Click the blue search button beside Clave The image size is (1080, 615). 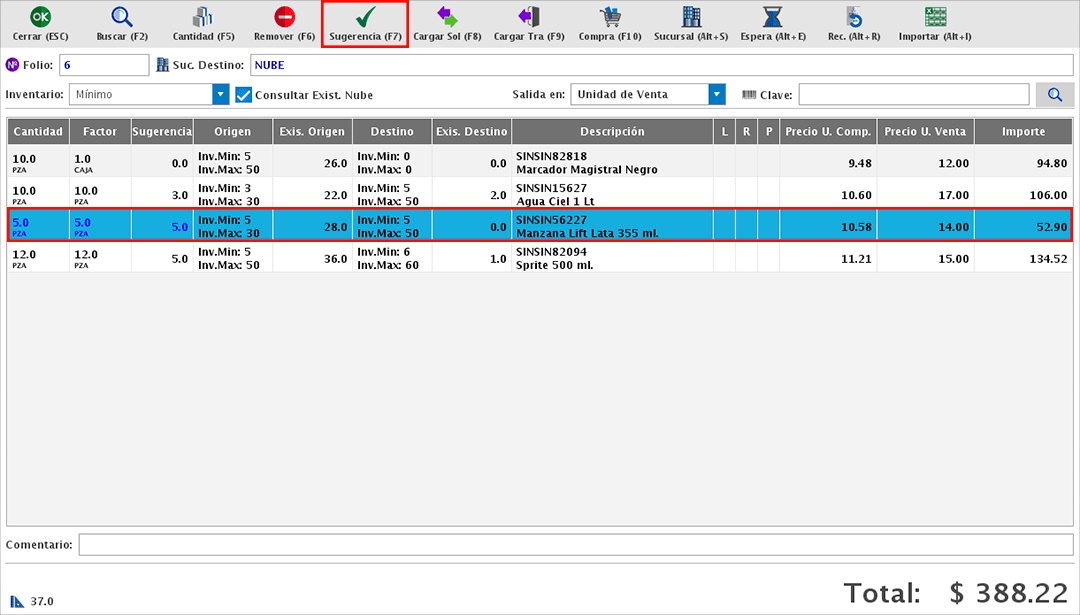point(1054,95)
